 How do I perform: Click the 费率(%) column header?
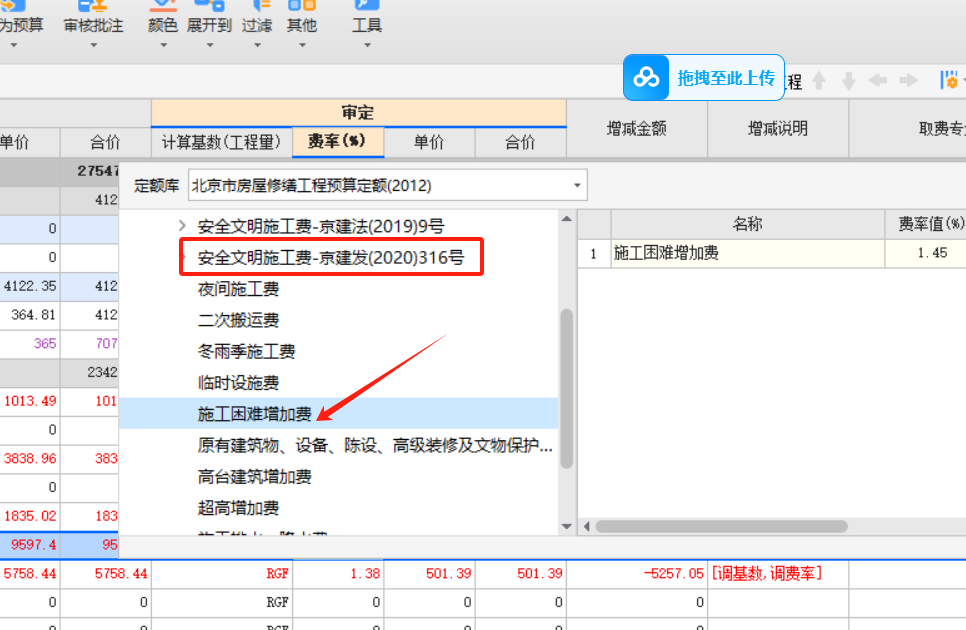(x=338, y=142)
